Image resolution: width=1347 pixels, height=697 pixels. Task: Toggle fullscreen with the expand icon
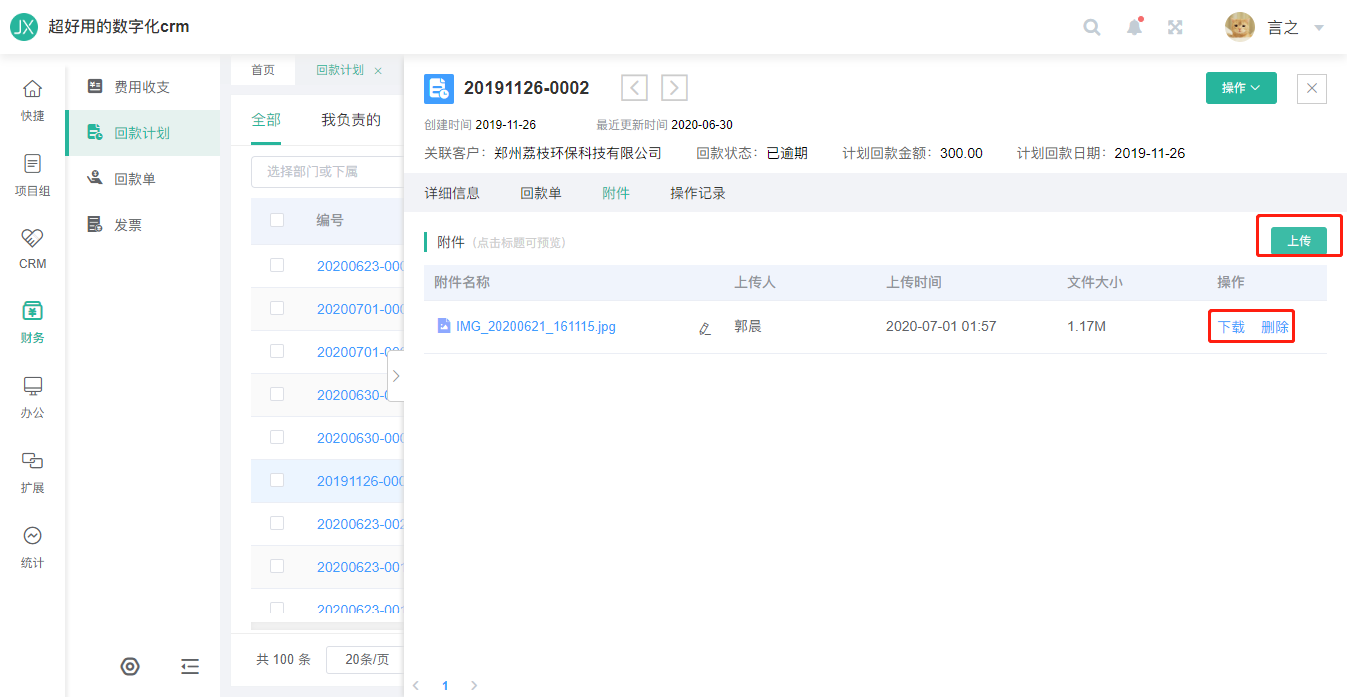tap(1176, 28)
